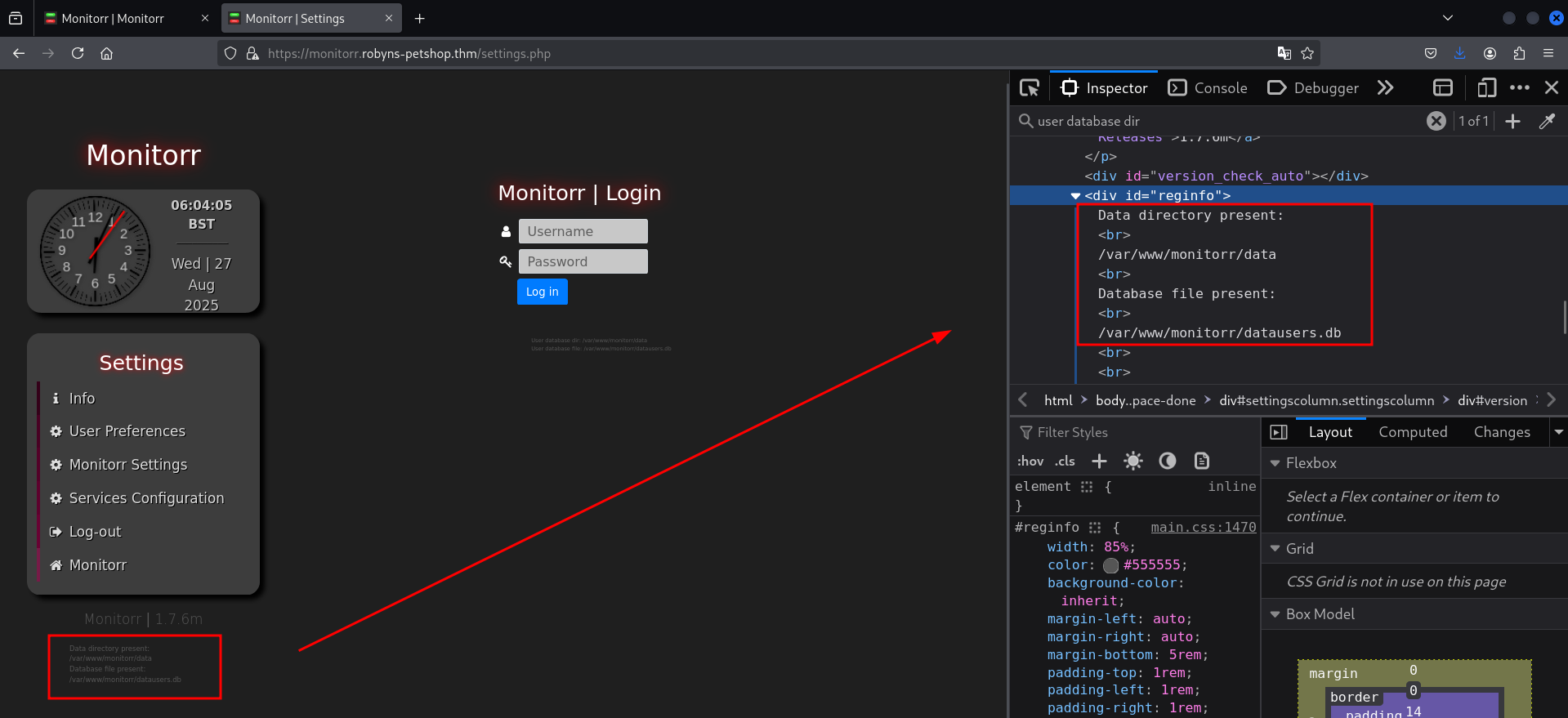
Task: Toggle dark color scheme simulation
Action: (x=1167, y=461)
